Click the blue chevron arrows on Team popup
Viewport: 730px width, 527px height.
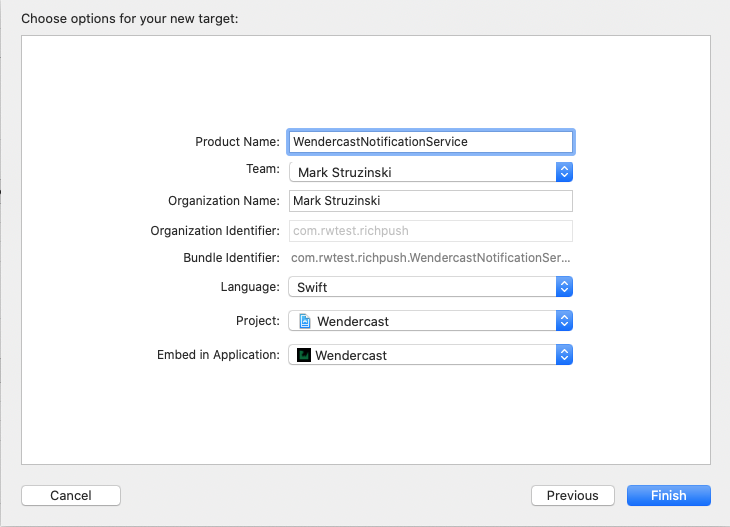coord(564,172)
